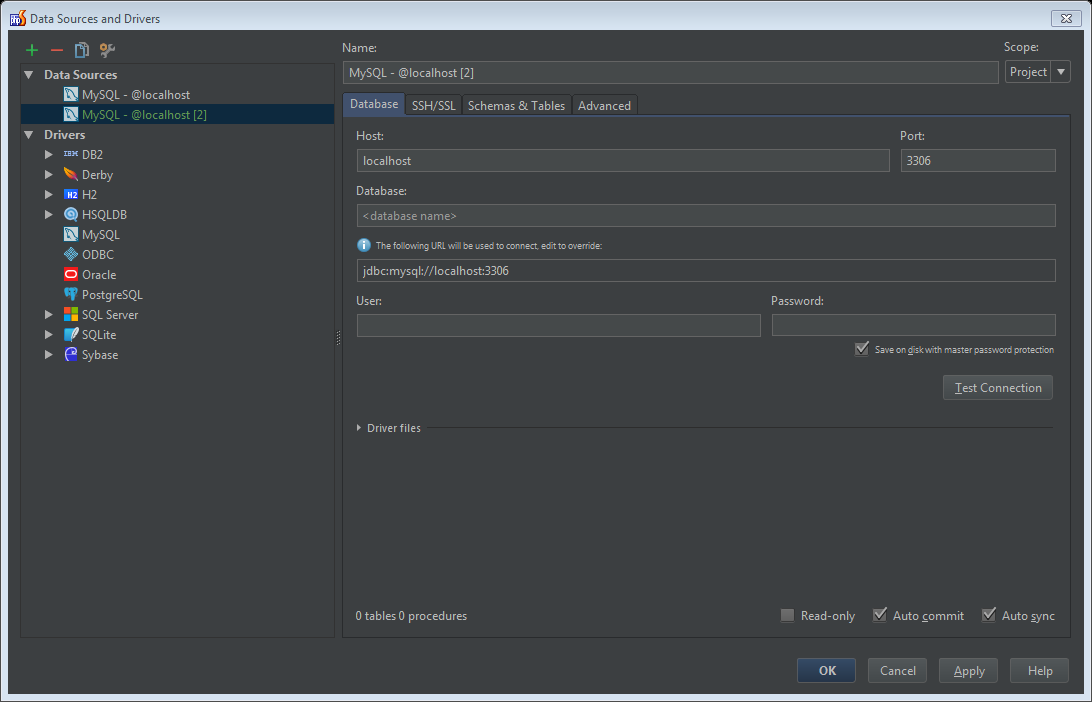Toggle Save on disk with master password

pyautogui.click(x=862, y=349)
